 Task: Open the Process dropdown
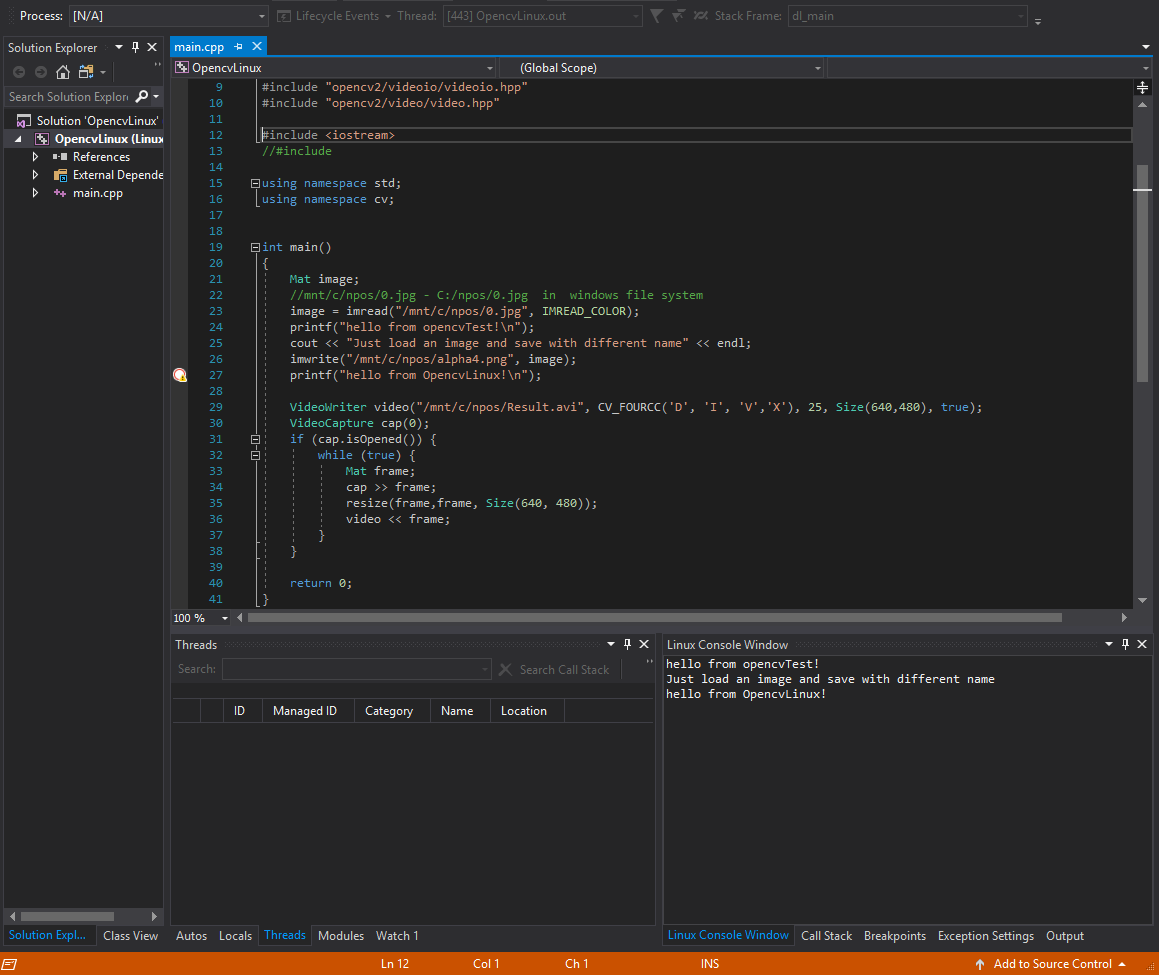click(x=262, y=16)
